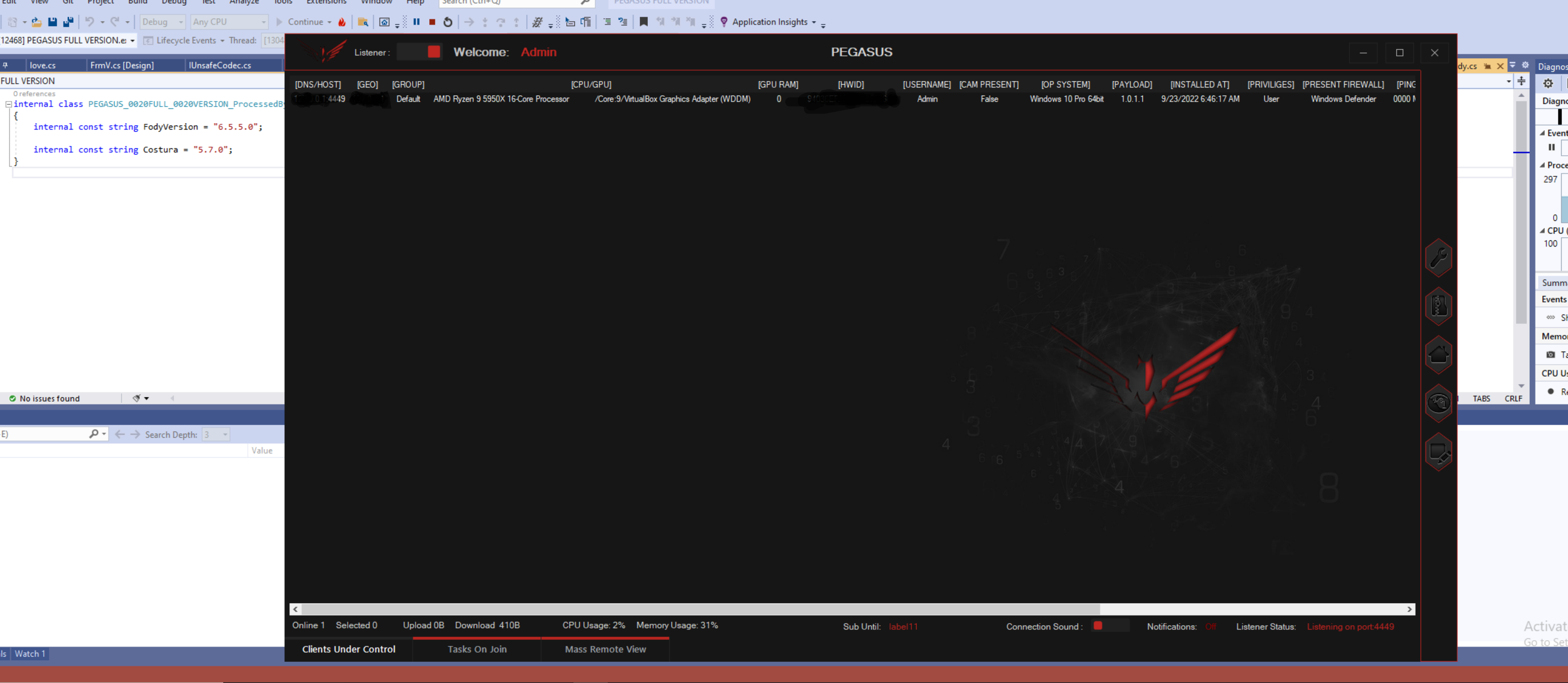This screenshot has width=1568, height=683.
Task: Select the Record CPU profile radio dot
Action: click(1551, 391)
